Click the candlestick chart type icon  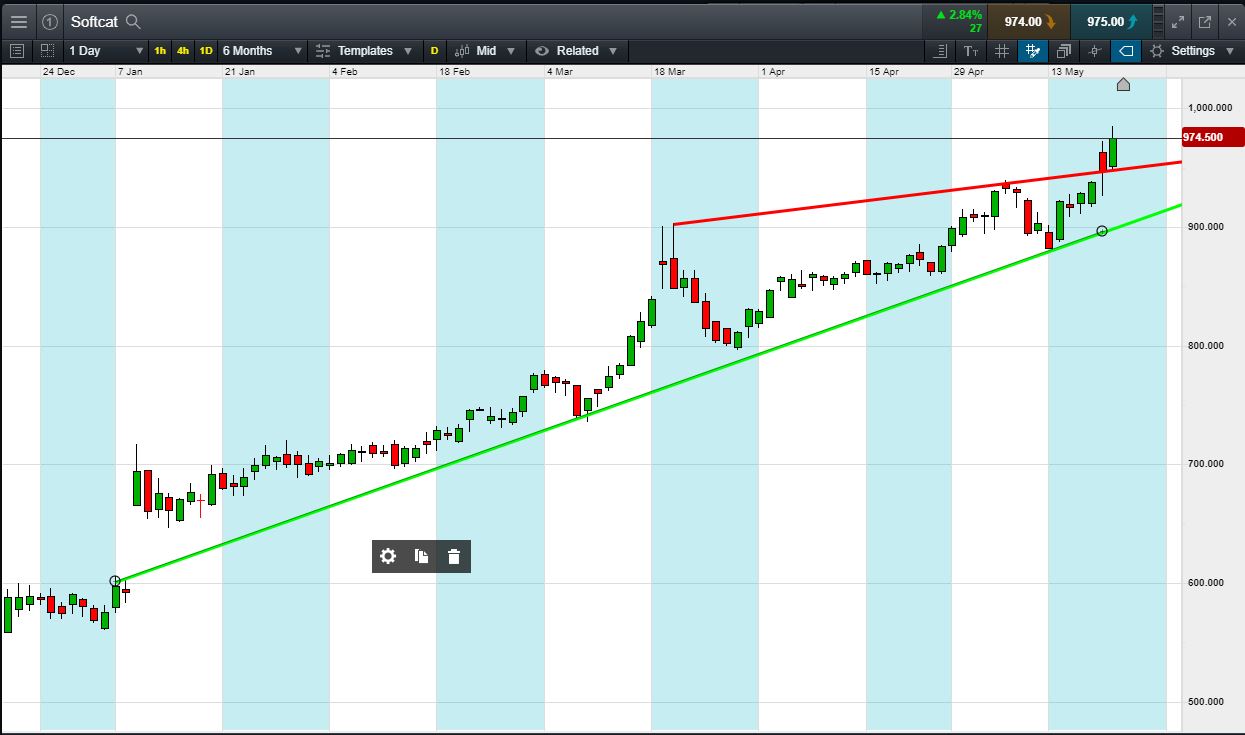tap(461, 50)
